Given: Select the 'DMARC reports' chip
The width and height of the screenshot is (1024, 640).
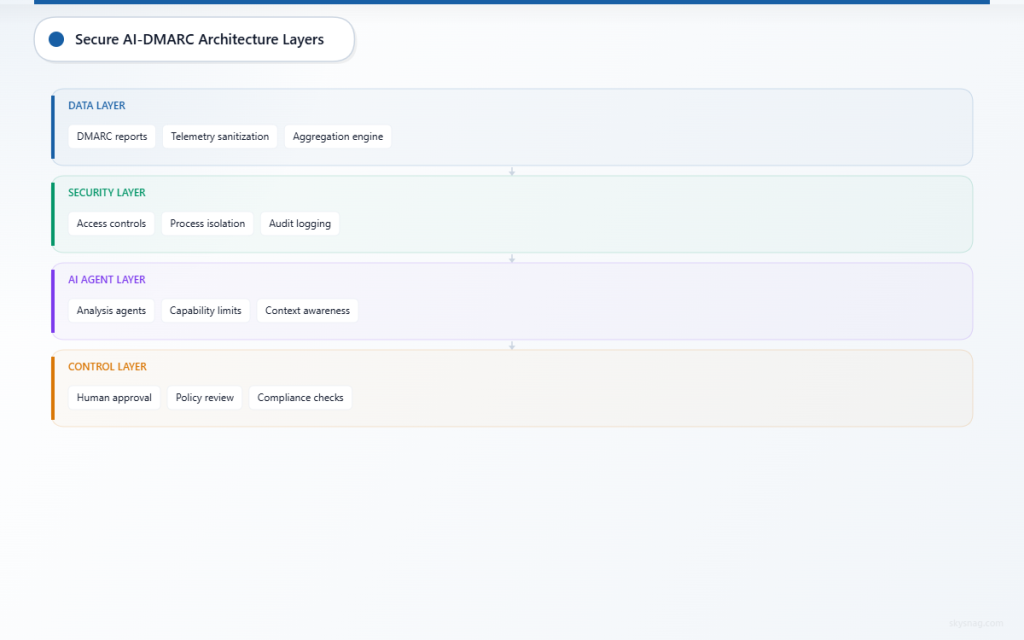Looking at the screenshot, I should point(112,136).
